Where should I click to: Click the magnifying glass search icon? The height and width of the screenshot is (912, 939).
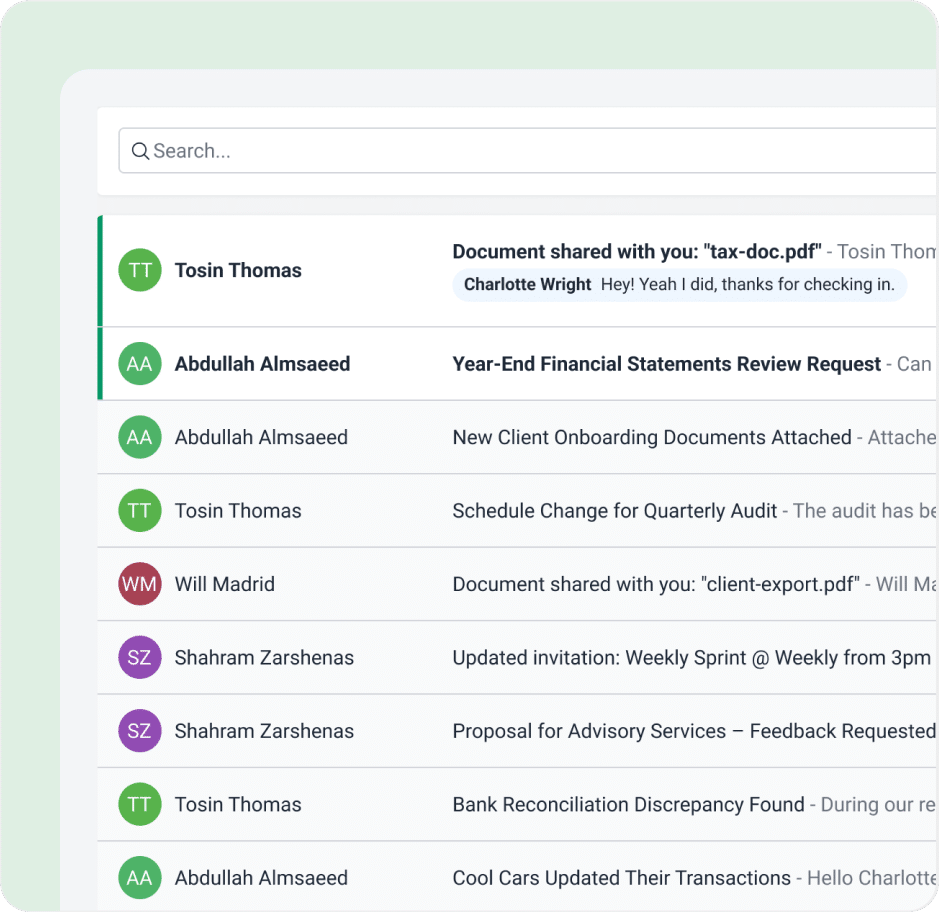point(140,151)
